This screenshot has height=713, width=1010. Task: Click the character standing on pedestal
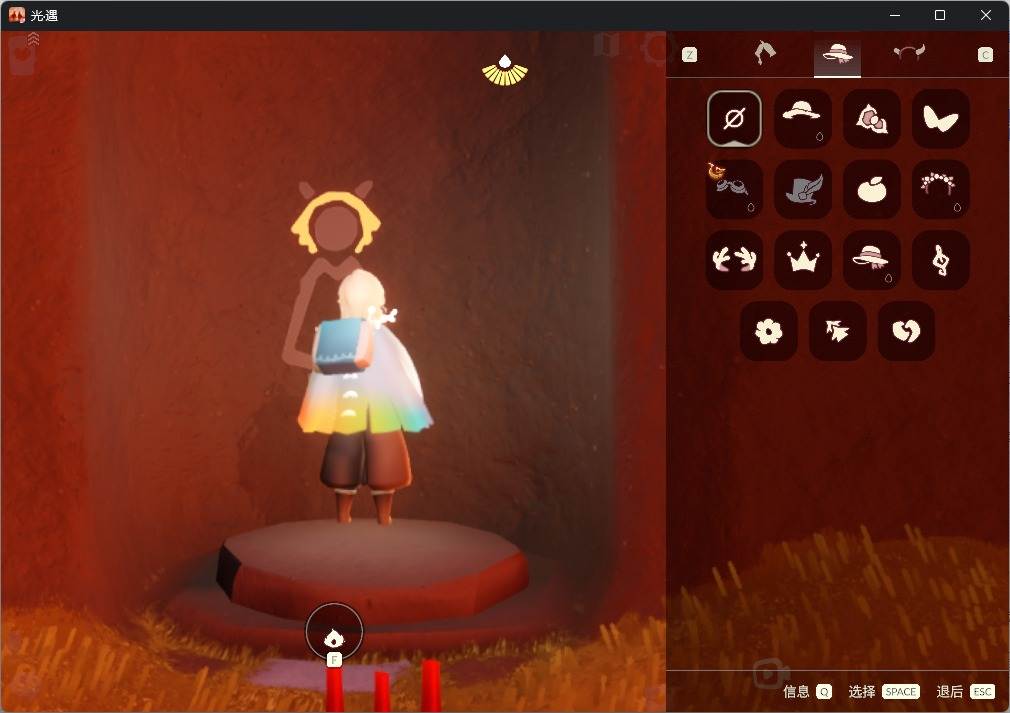(x=363, y=396)
